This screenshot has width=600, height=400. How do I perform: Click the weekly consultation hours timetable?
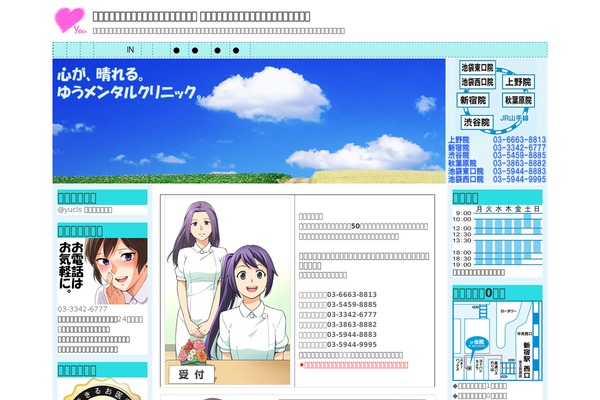pyautogui.click(x=497, y=236)
